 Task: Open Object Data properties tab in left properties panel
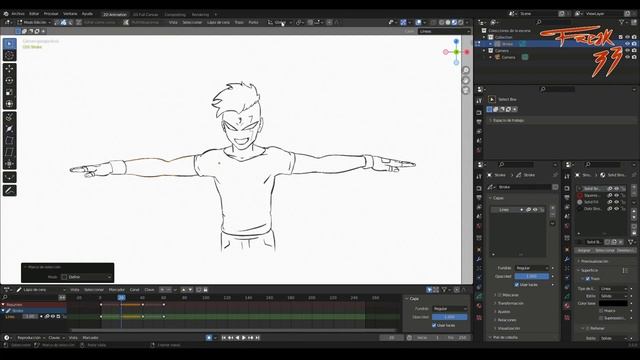(x=479, y=296)
